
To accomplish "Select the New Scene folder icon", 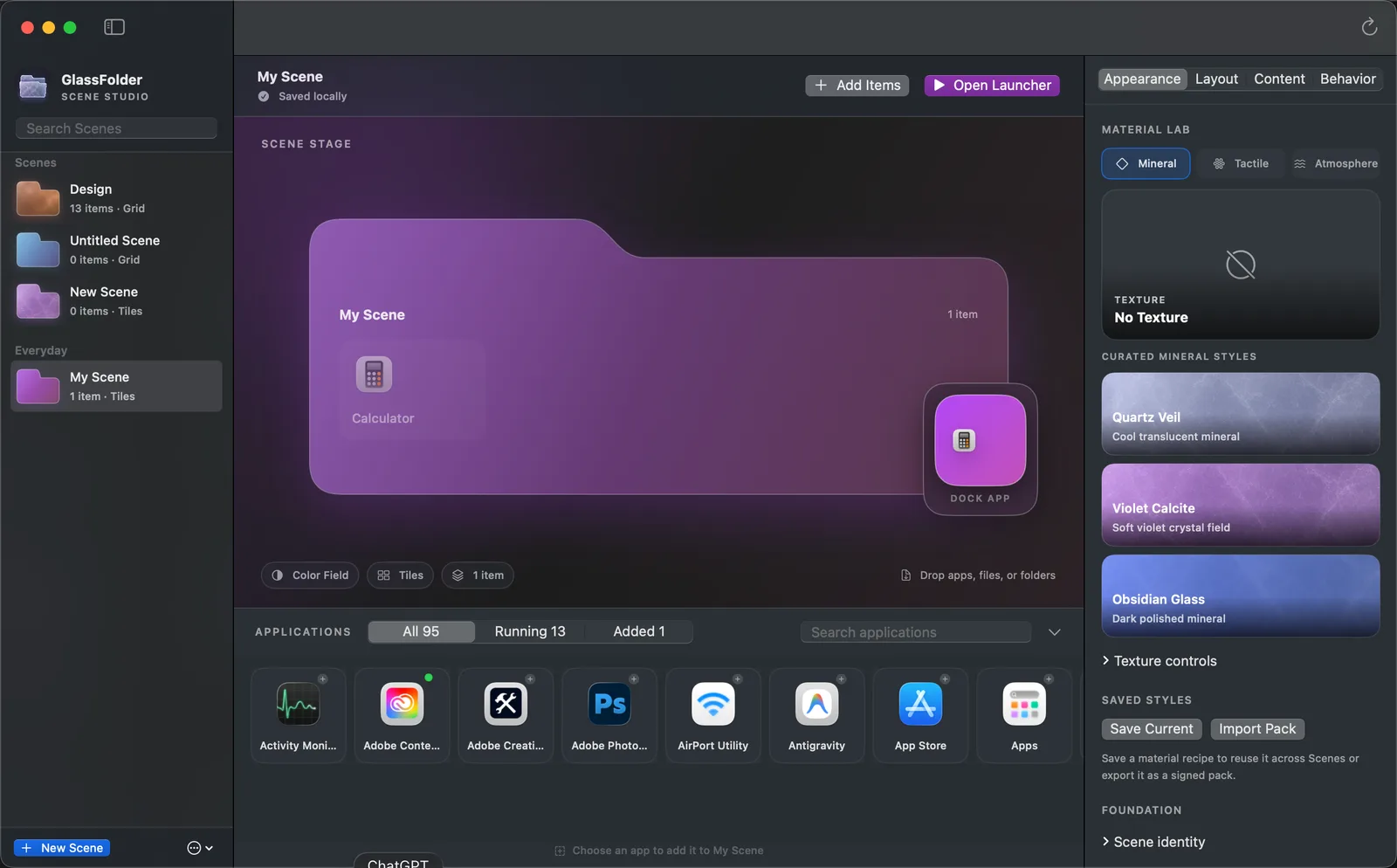I will coord(38,301).
